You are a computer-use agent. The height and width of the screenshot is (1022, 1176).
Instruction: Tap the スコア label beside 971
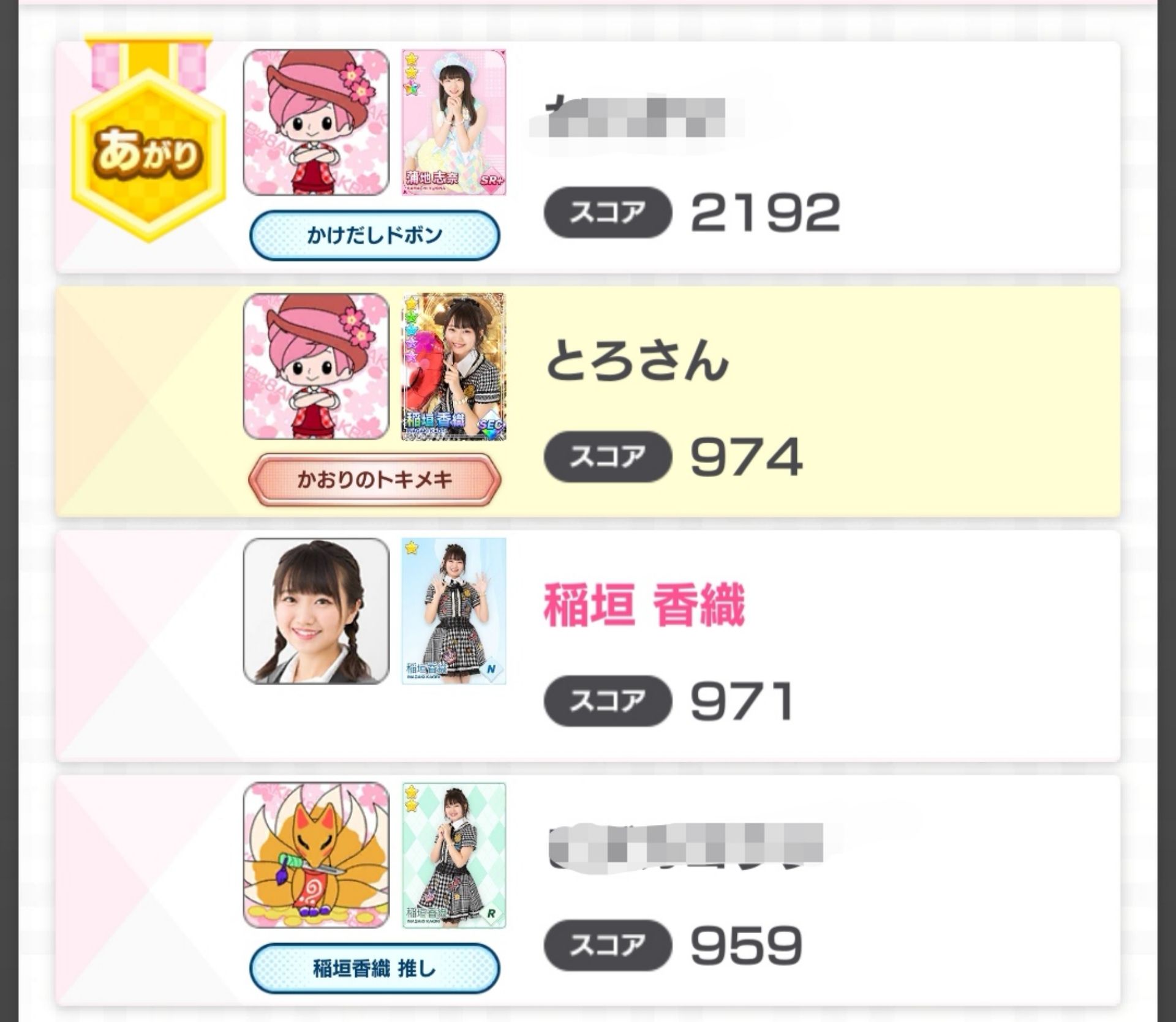(x=608, y=701)
